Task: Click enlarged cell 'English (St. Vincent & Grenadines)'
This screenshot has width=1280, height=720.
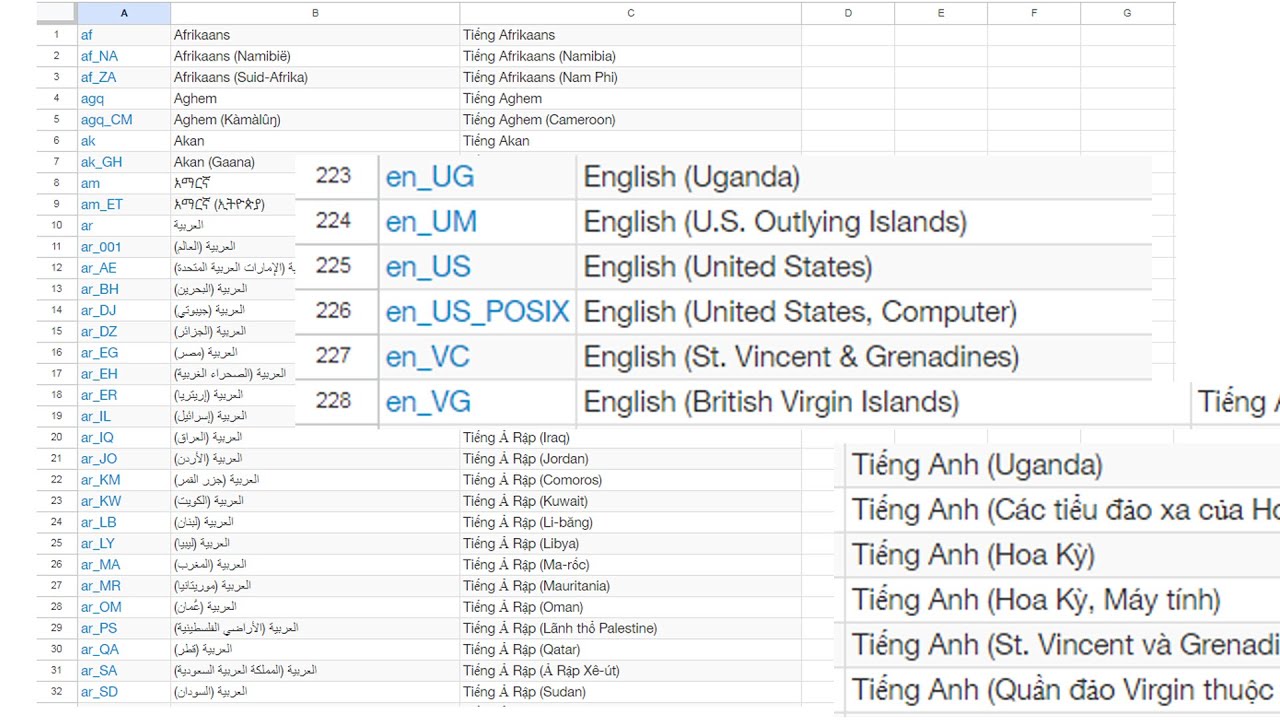Action: click(864, 357)
